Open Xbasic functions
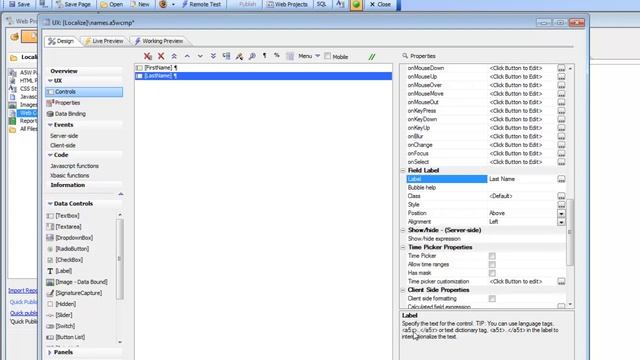 point(69,176)
